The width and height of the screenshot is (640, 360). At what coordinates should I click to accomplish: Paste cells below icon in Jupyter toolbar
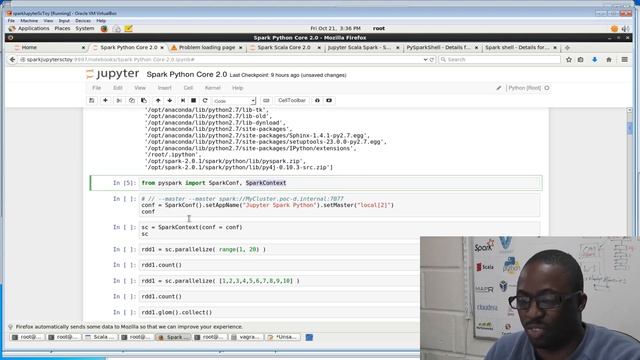tap(144, 100)
